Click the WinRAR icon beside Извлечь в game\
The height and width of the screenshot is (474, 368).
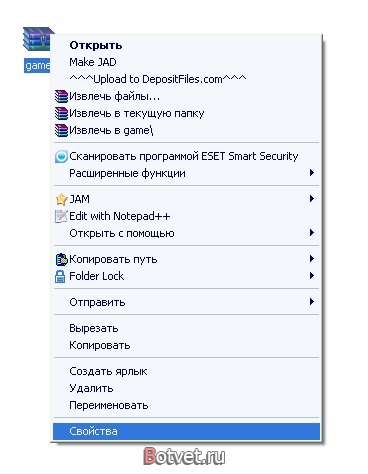tap(61, 131)
